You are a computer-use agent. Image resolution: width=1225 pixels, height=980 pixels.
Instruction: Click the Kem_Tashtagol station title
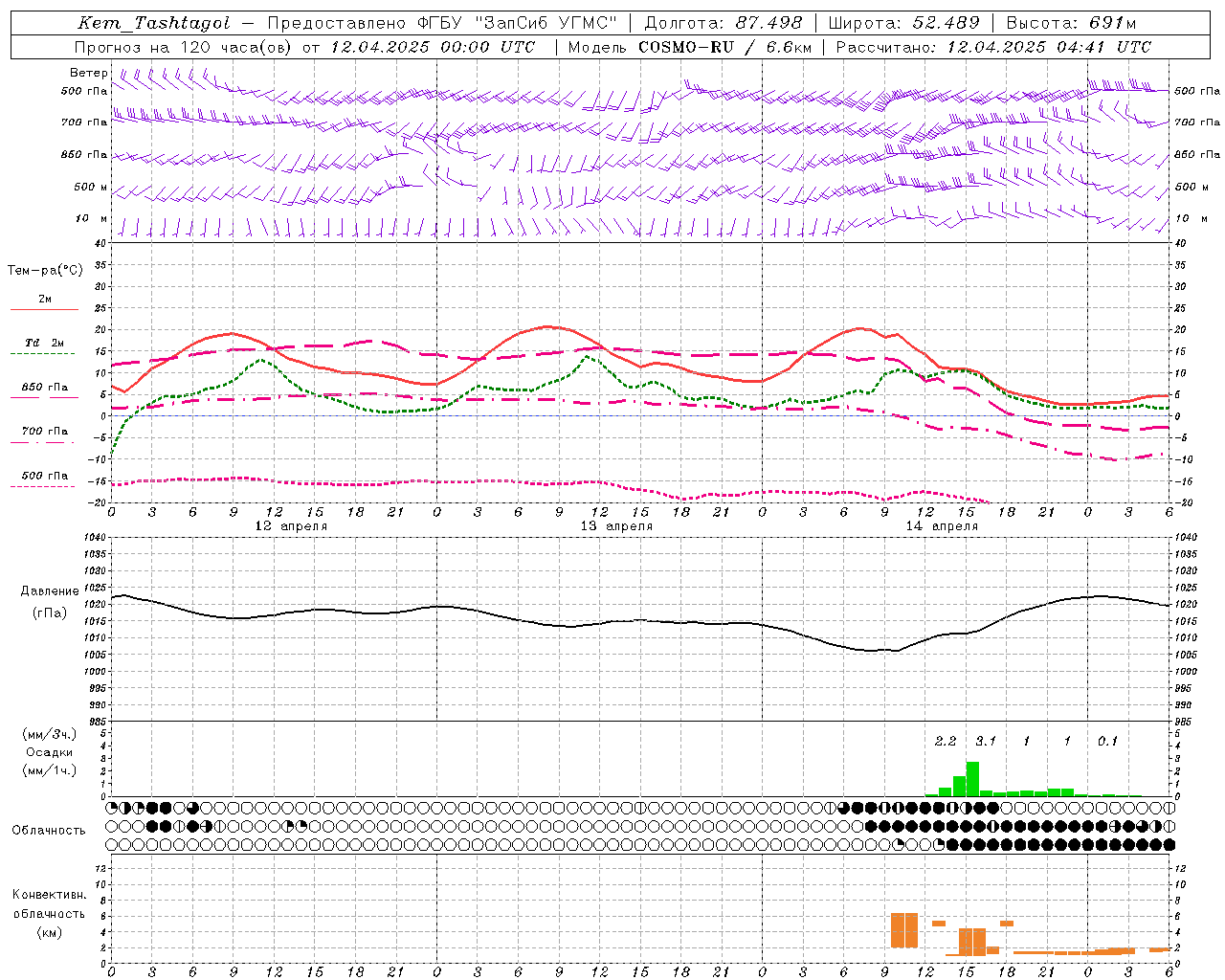point(154,23)
